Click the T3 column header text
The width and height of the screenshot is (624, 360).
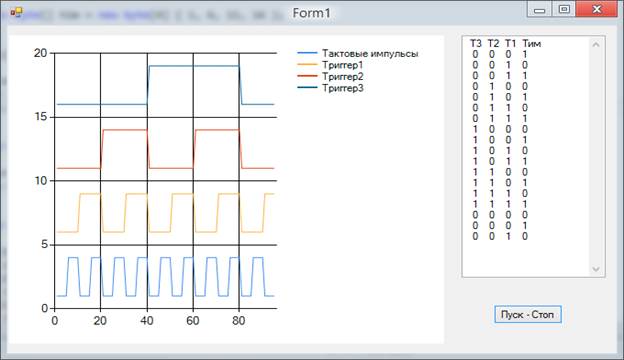[x=476, y=43]
